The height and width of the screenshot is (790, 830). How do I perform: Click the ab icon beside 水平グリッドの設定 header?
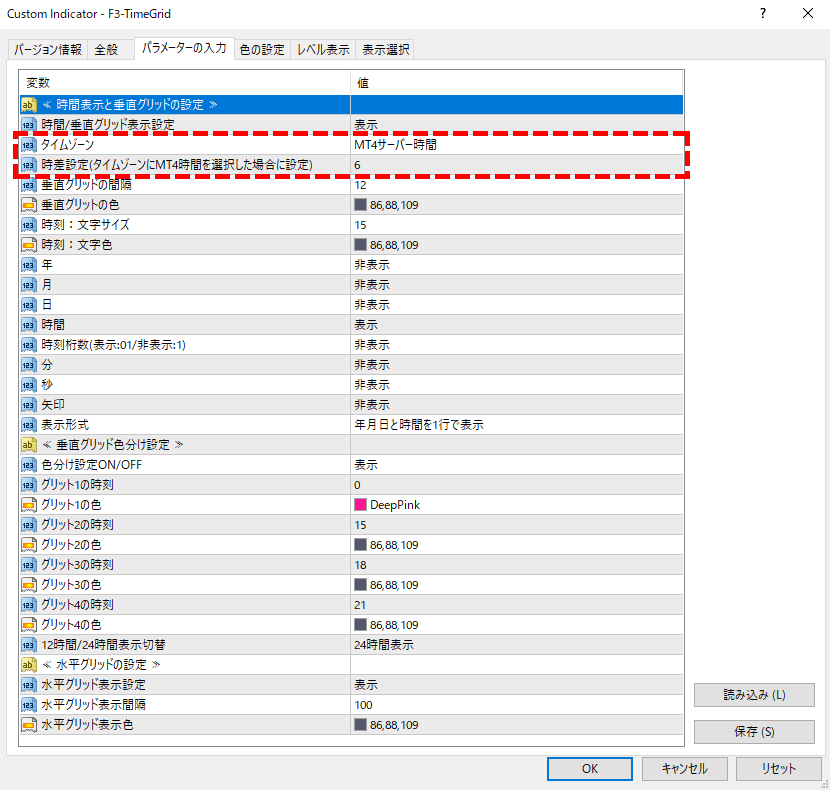point(29,665)
